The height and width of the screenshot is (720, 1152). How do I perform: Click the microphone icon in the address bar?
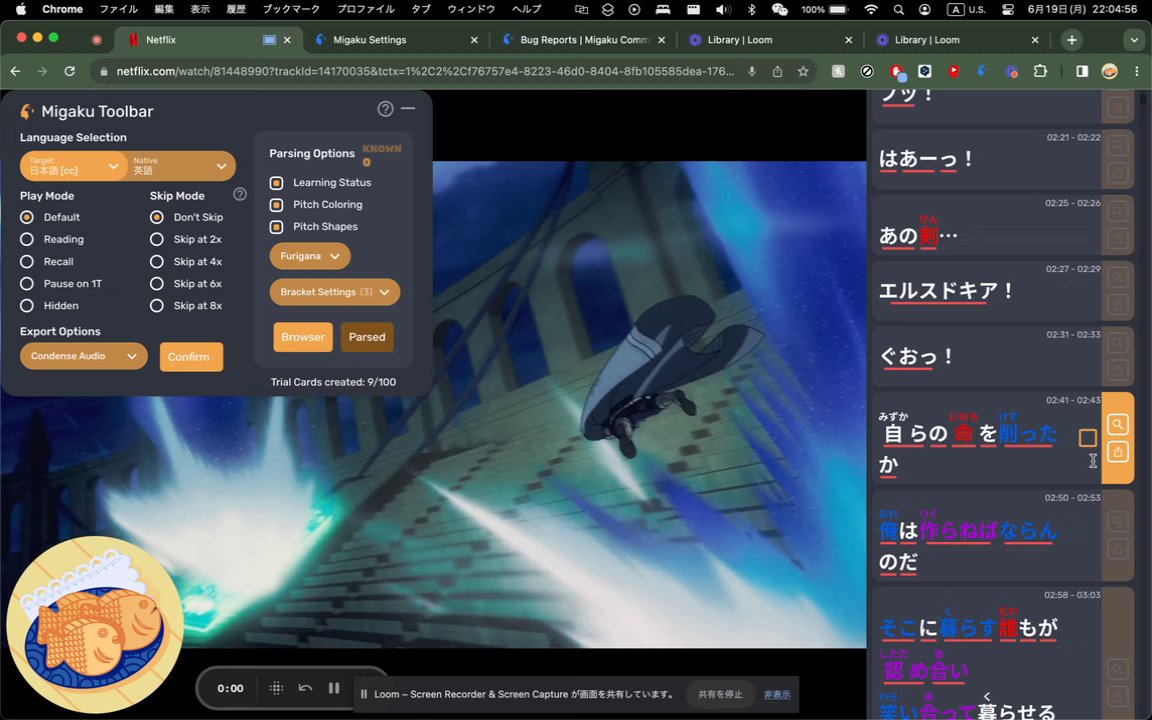752,71
